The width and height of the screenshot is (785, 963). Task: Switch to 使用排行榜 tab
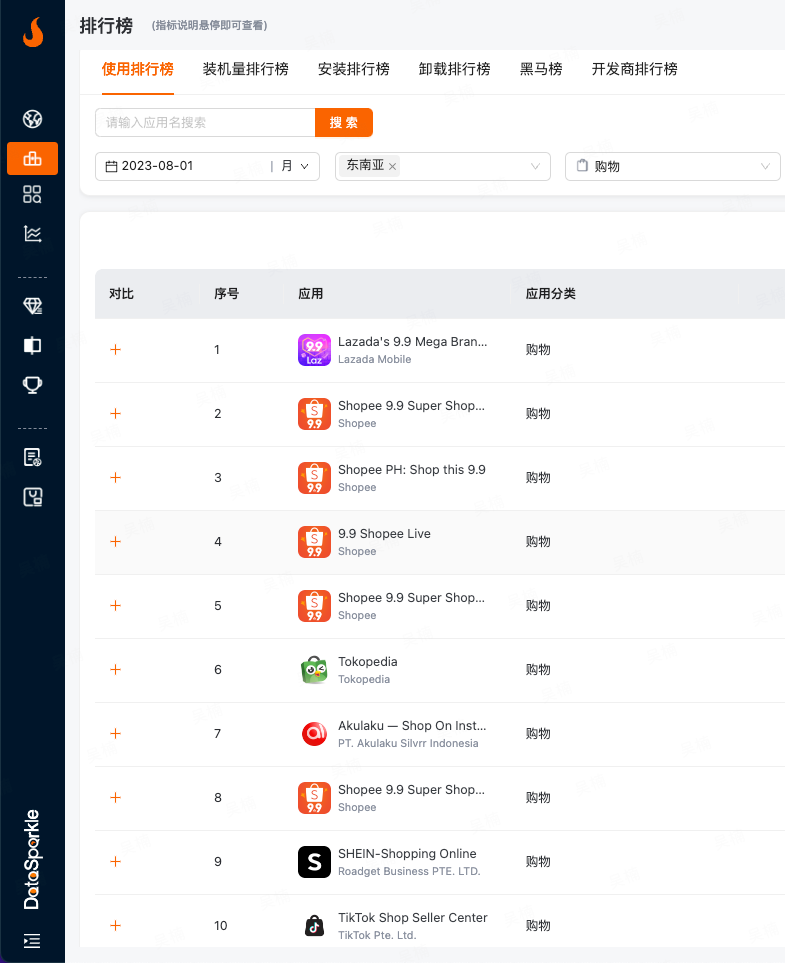click(x=138, y=69)
